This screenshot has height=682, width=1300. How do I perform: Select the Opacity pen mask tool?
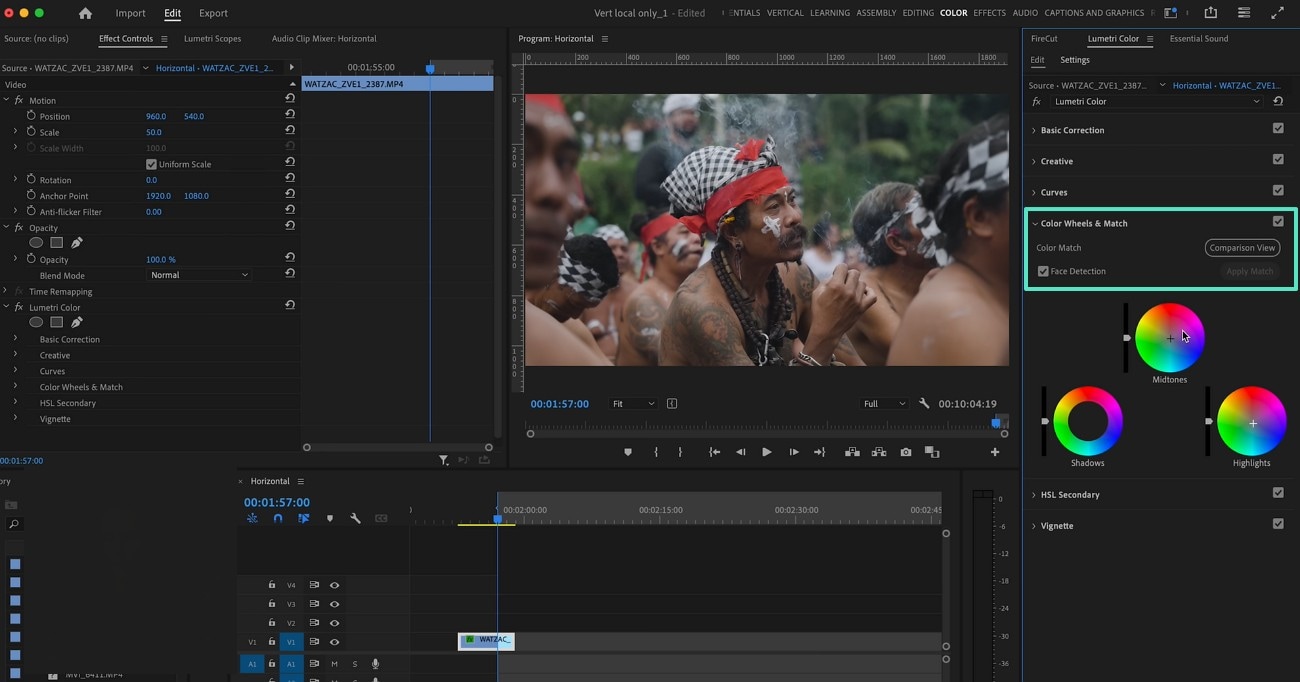[x=77, y=243]
